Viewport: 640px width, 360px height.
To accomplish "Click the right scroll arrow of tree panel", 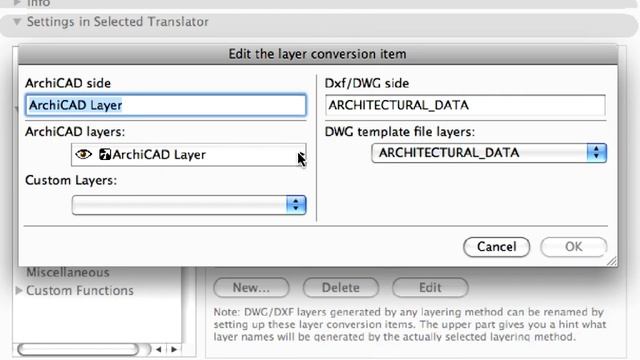I will (x=174, y=349).
